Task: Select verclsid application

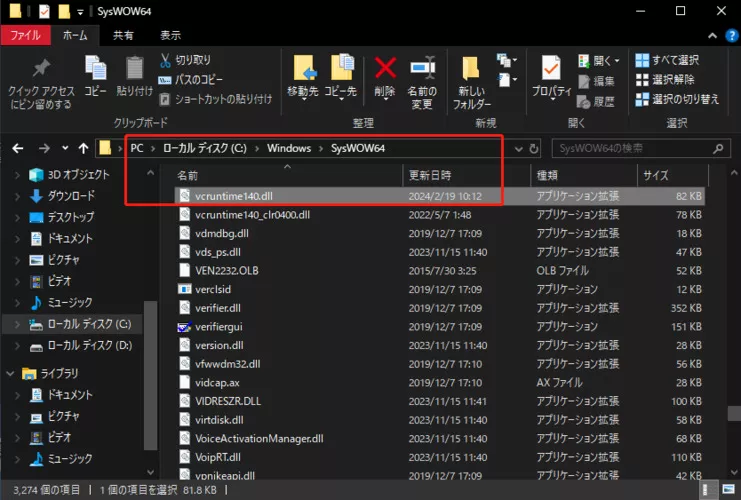Action: point(439,289)
